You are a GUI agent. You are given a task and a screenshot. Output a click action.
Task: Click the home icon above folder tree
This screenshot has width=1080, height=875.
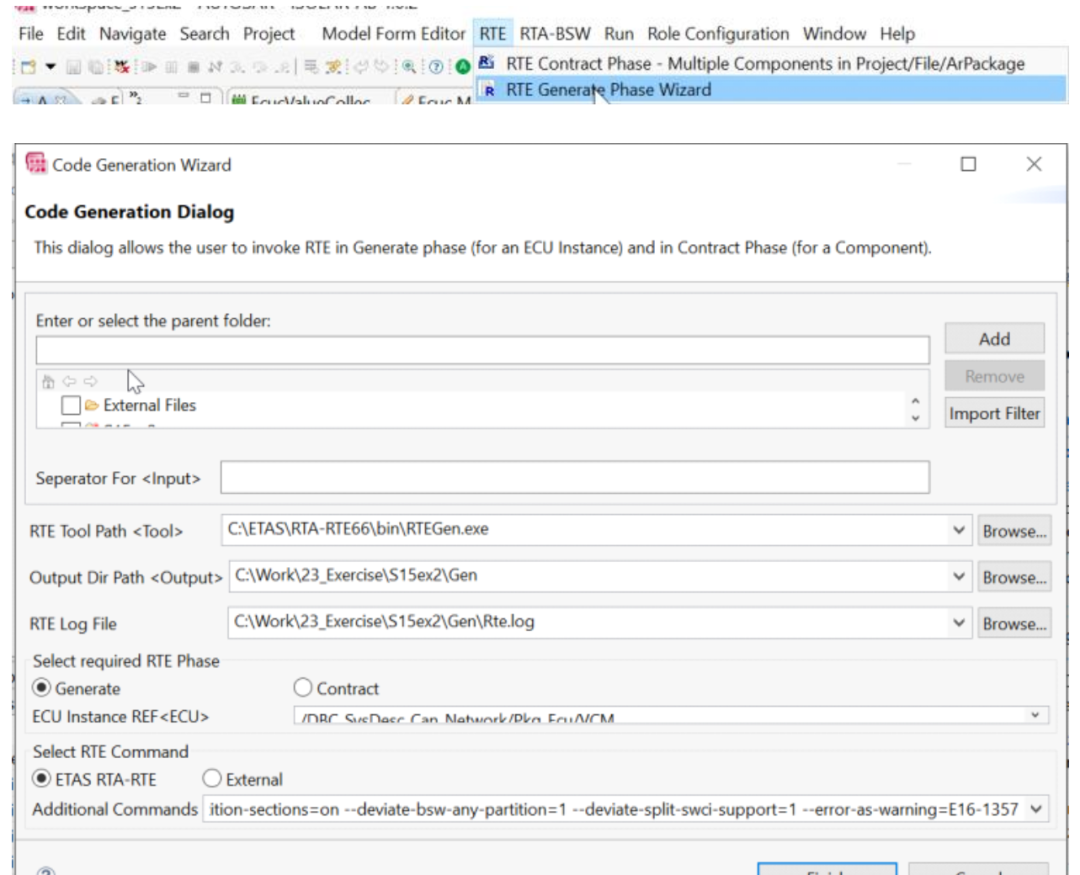coord(48,381)
